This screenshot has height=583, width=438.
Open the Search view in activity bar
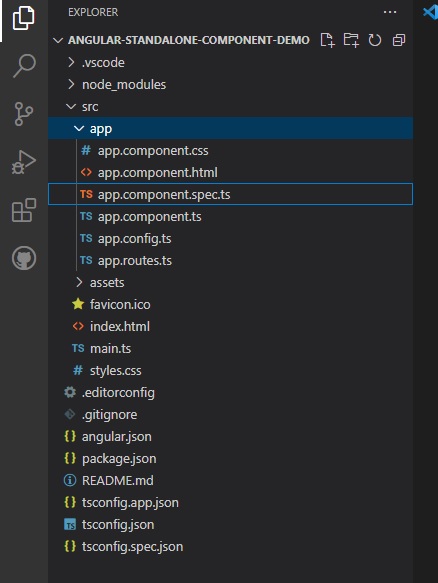click(24, 65)
